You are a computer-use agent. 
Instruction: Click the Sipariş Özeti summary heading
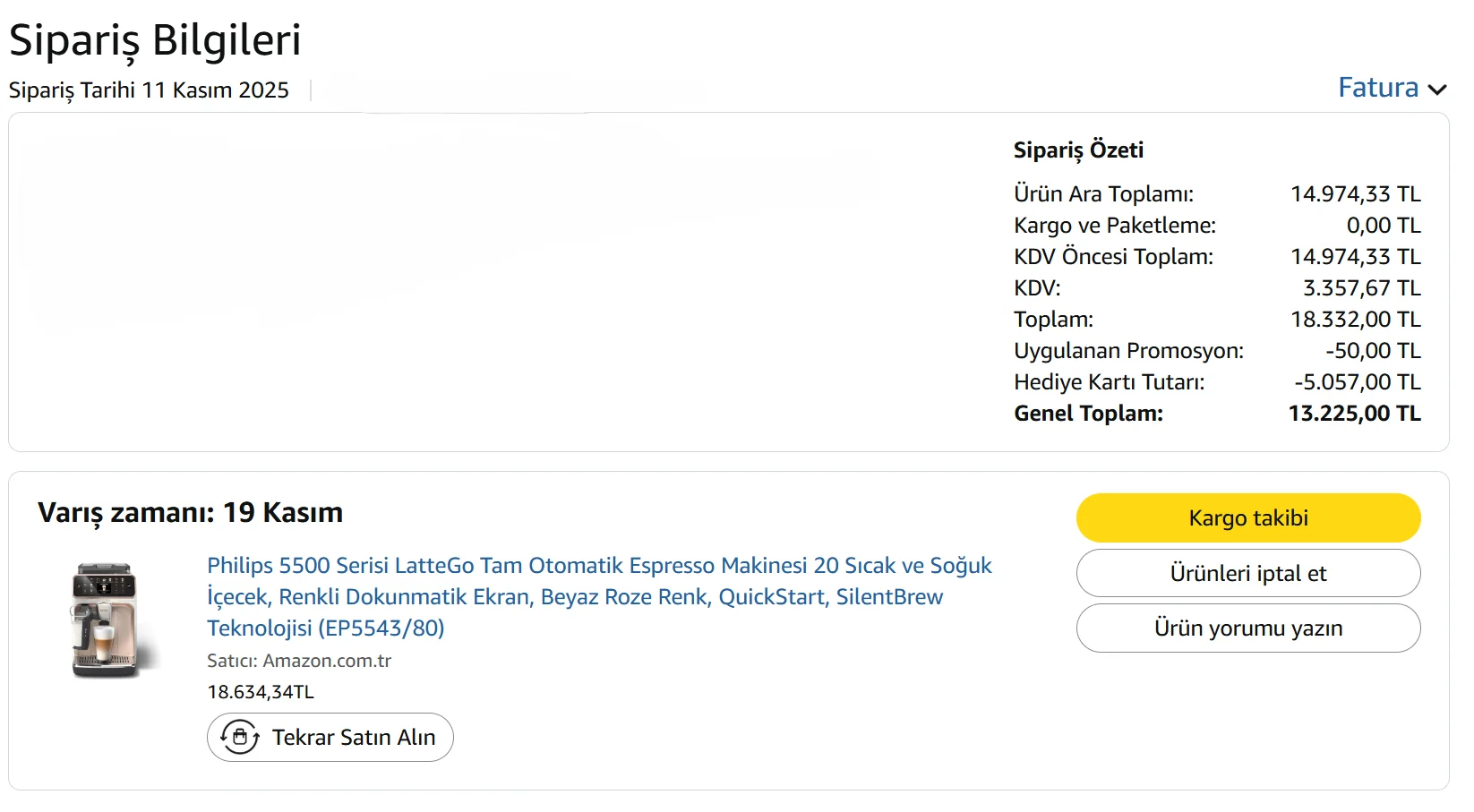point(1078,150)
